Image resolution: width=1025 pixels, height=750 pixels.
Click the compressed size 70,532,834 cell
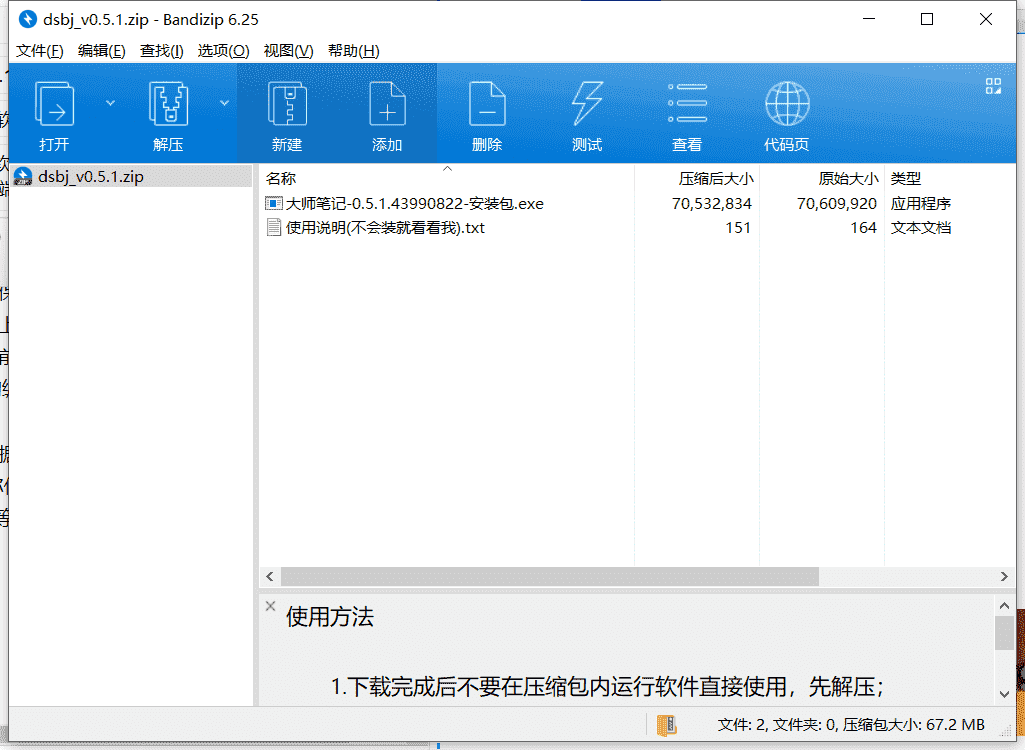point(711,203)
